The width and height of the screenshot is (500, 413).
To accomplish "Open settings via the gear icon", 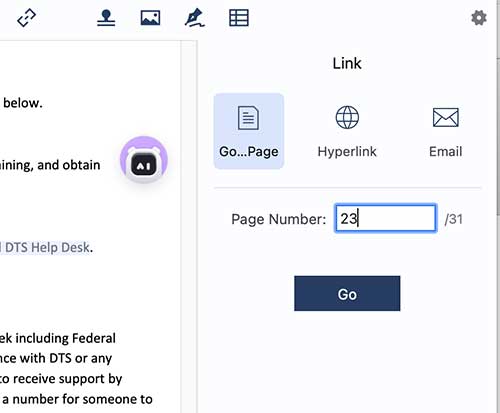I will (479, 18).
